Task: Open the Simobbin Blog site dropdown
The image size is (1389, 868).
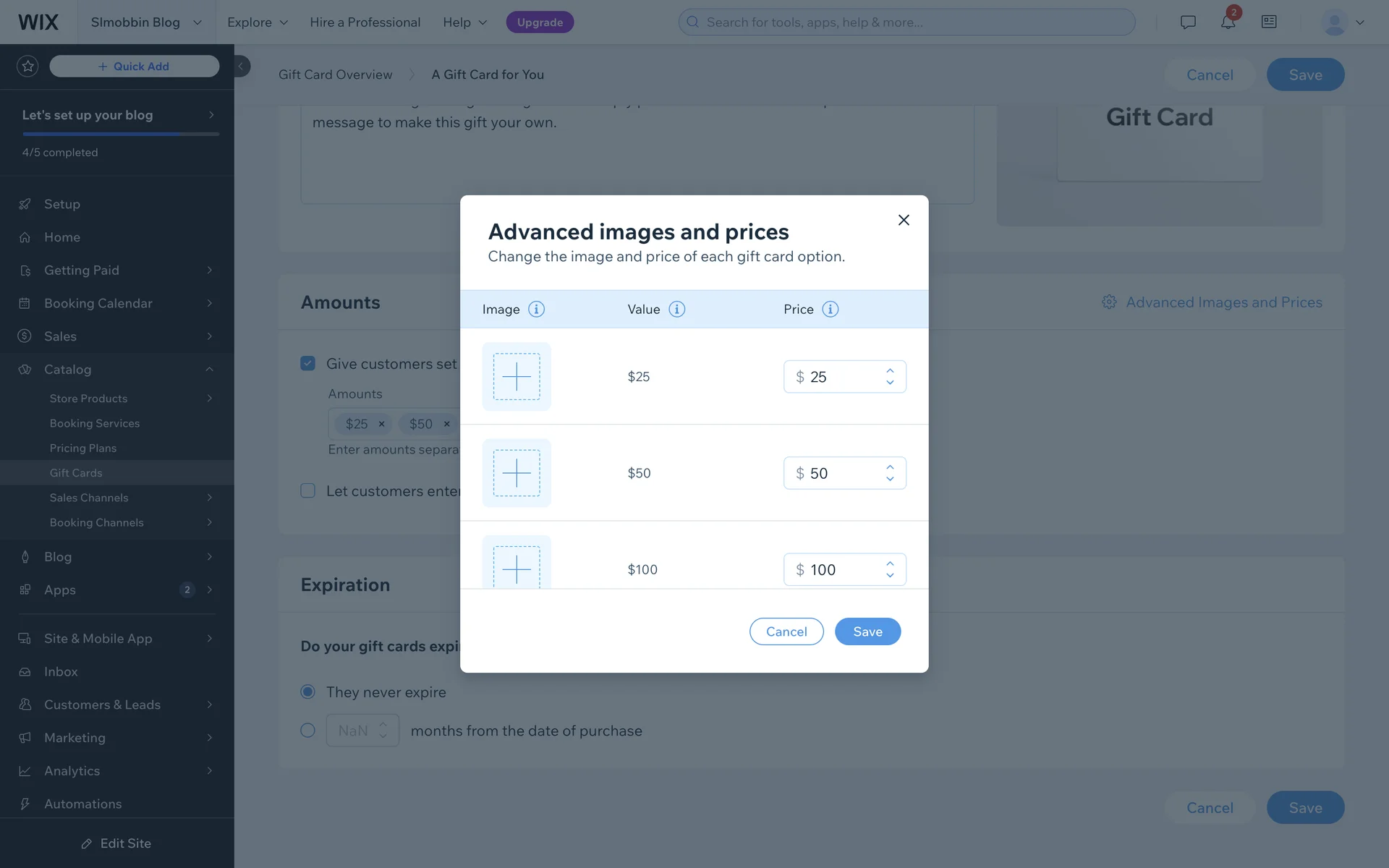Action: coord(145,22)
